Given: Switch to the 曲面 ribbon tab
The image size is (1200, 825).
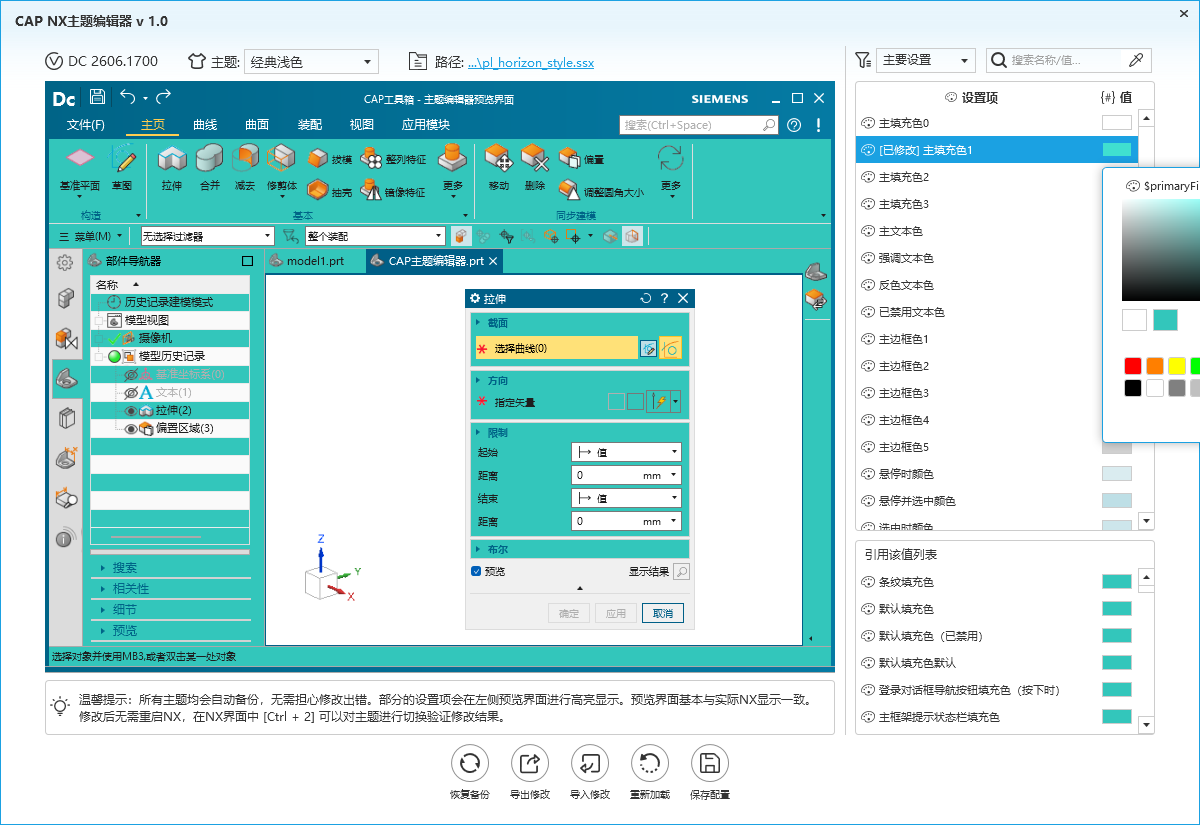Looking at the screenshot, I should coord(257,125).
